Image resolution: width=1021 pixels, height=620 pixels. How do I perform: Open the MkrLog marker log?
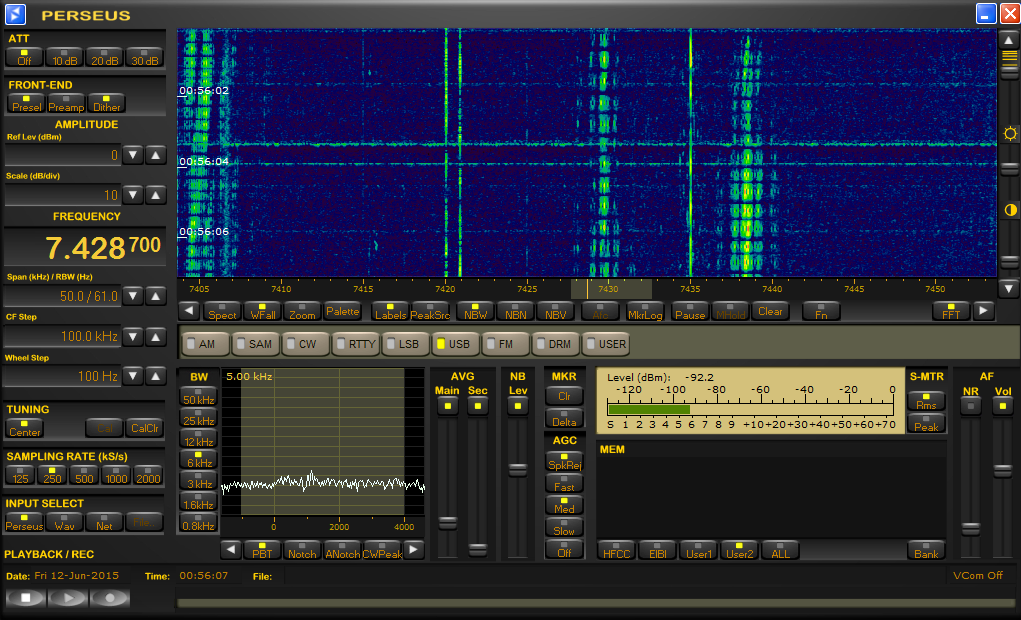(x=645, y=311)
